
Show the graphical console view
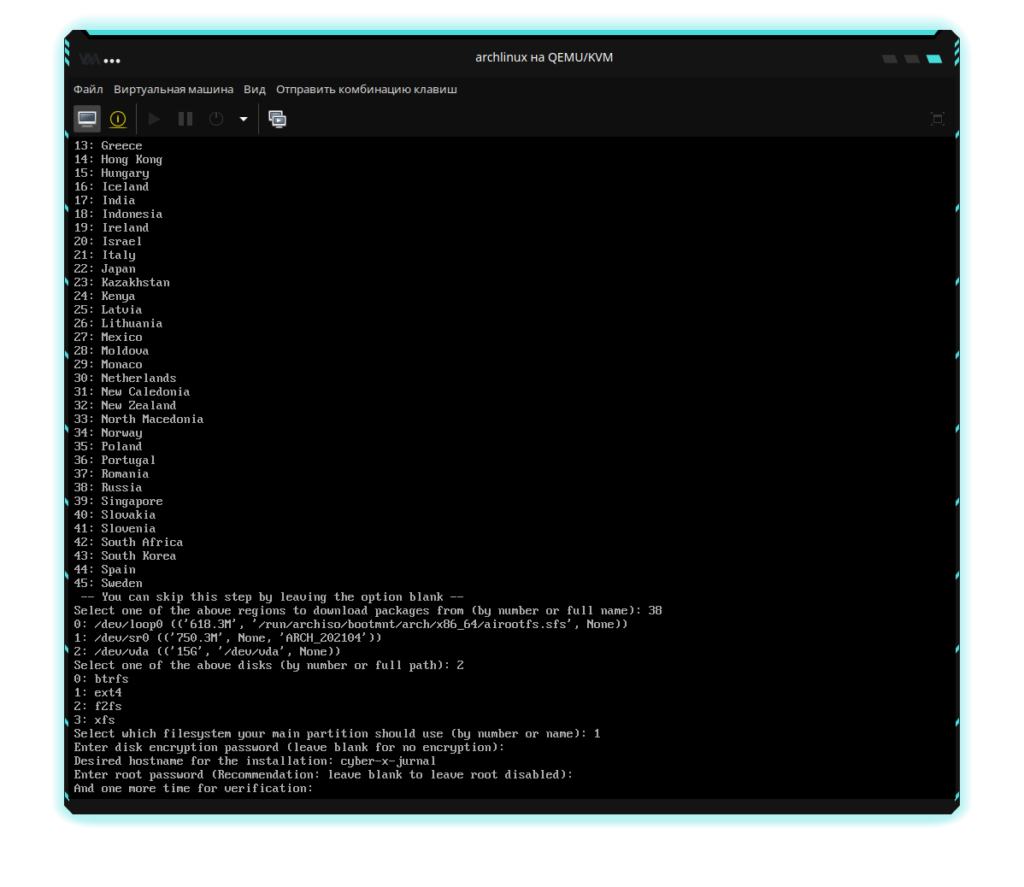point(87,119)
